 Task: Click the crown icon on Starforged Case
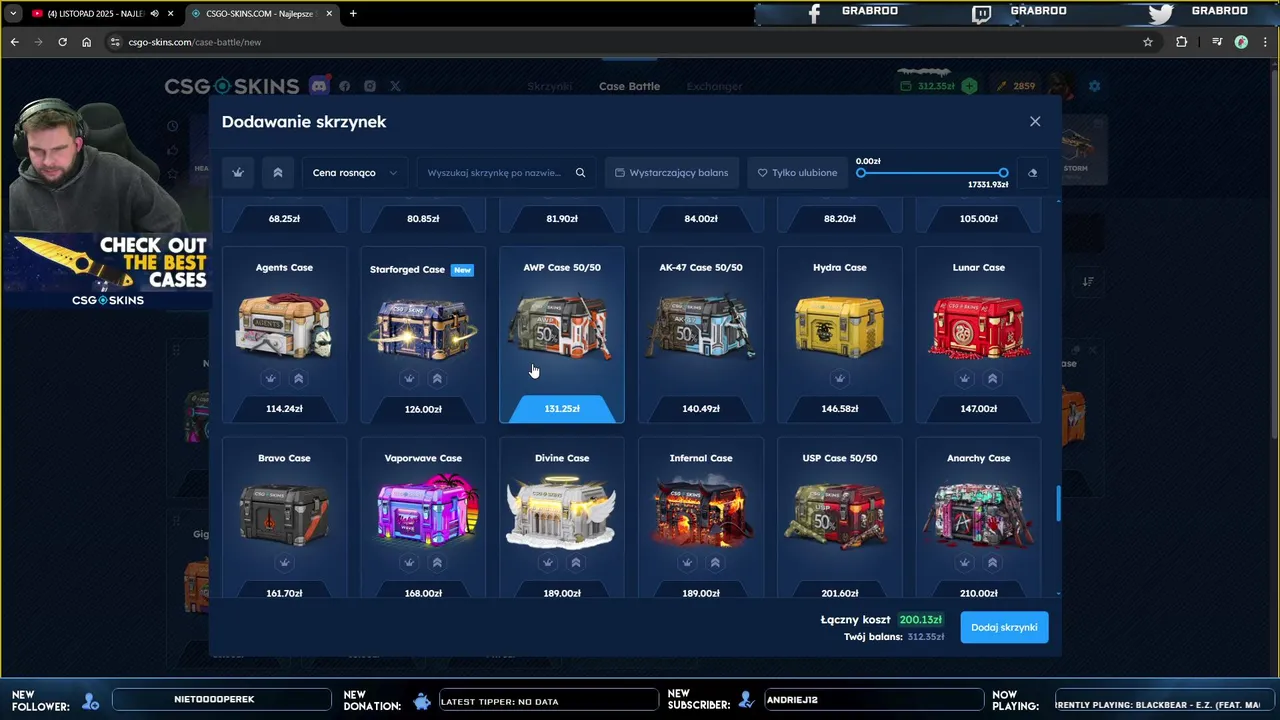[x=409, y=378]
